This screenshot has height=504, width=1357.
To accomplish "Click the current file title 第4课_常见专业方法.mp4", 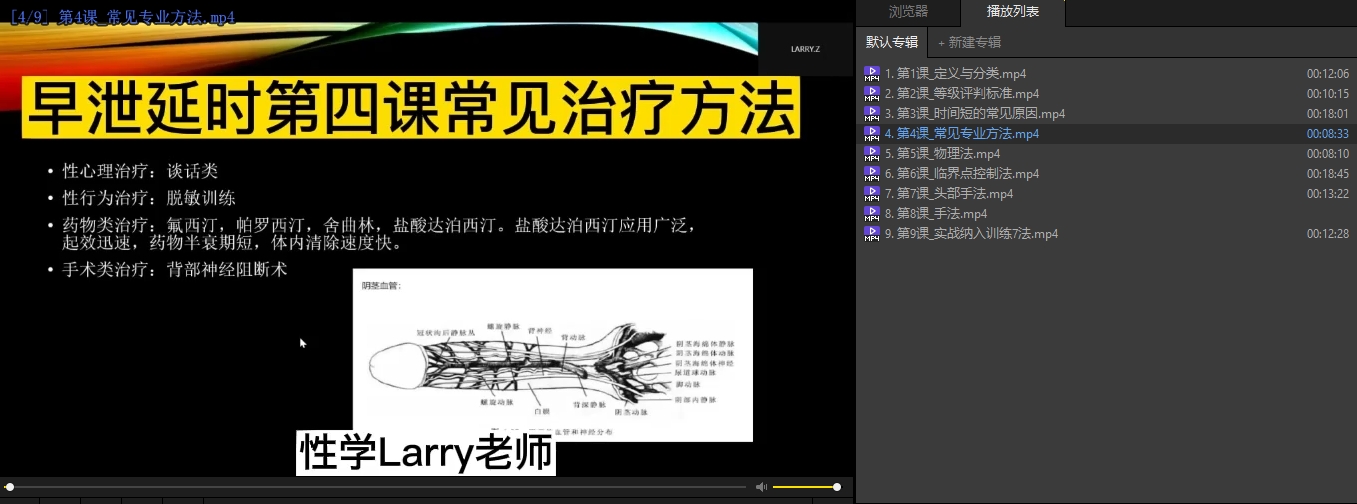I will coord(120,18).
